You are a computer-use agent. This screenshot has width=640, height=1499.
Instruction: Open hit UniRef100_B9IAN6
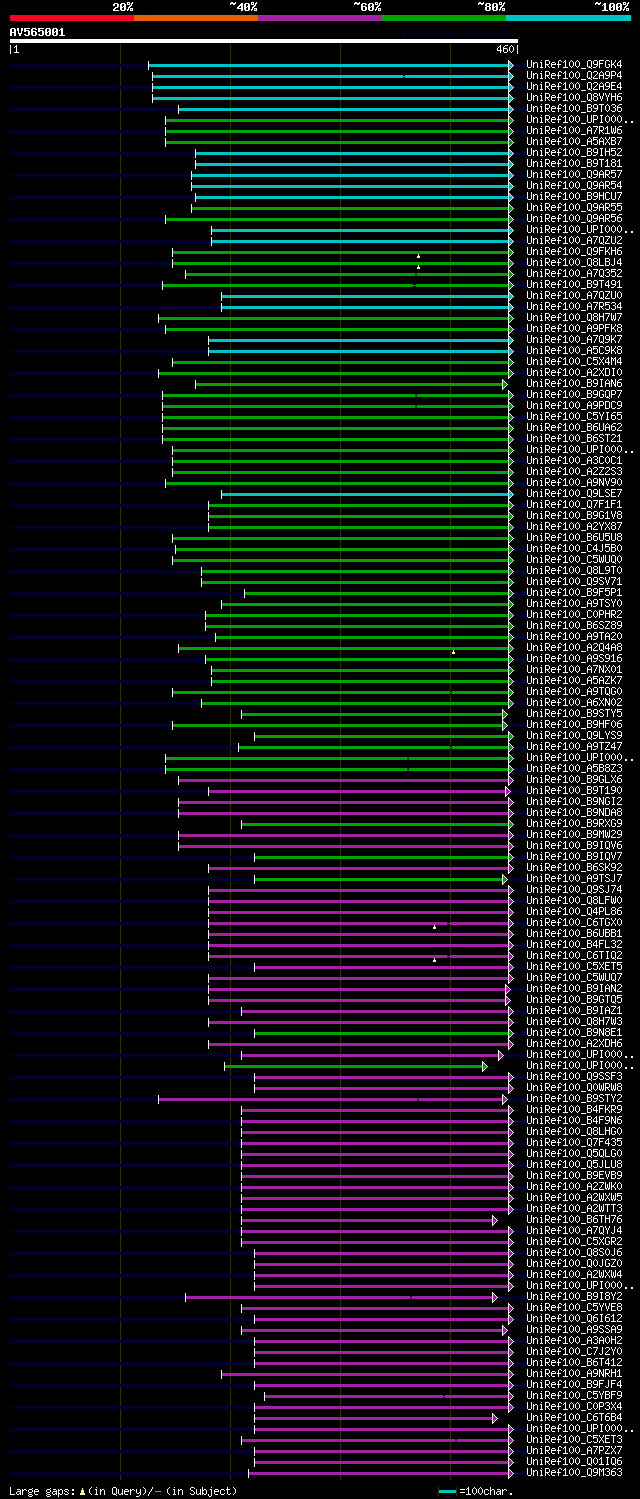pos(574,384)
